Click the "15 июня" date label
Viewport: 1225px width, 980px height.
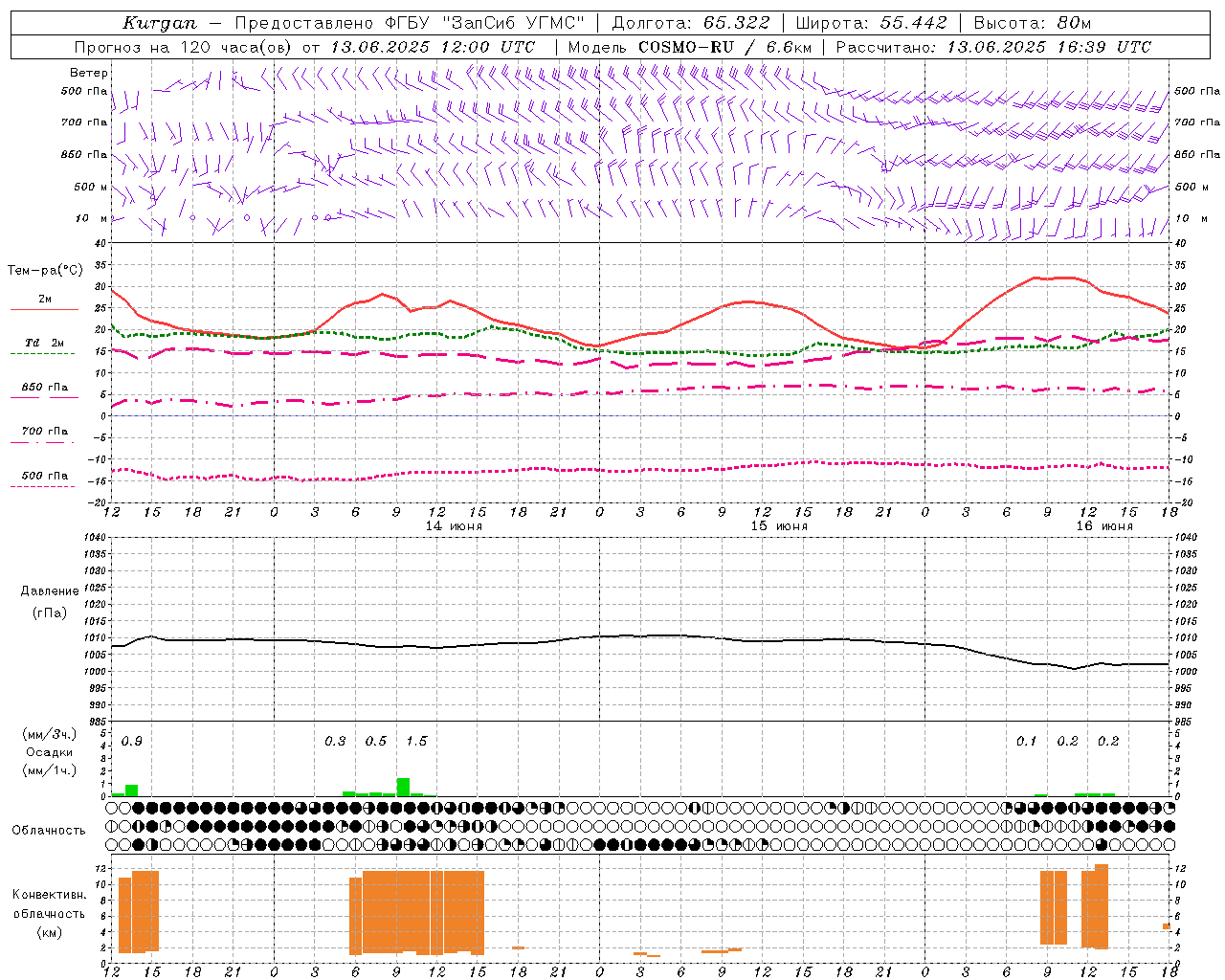pos(779,526)
